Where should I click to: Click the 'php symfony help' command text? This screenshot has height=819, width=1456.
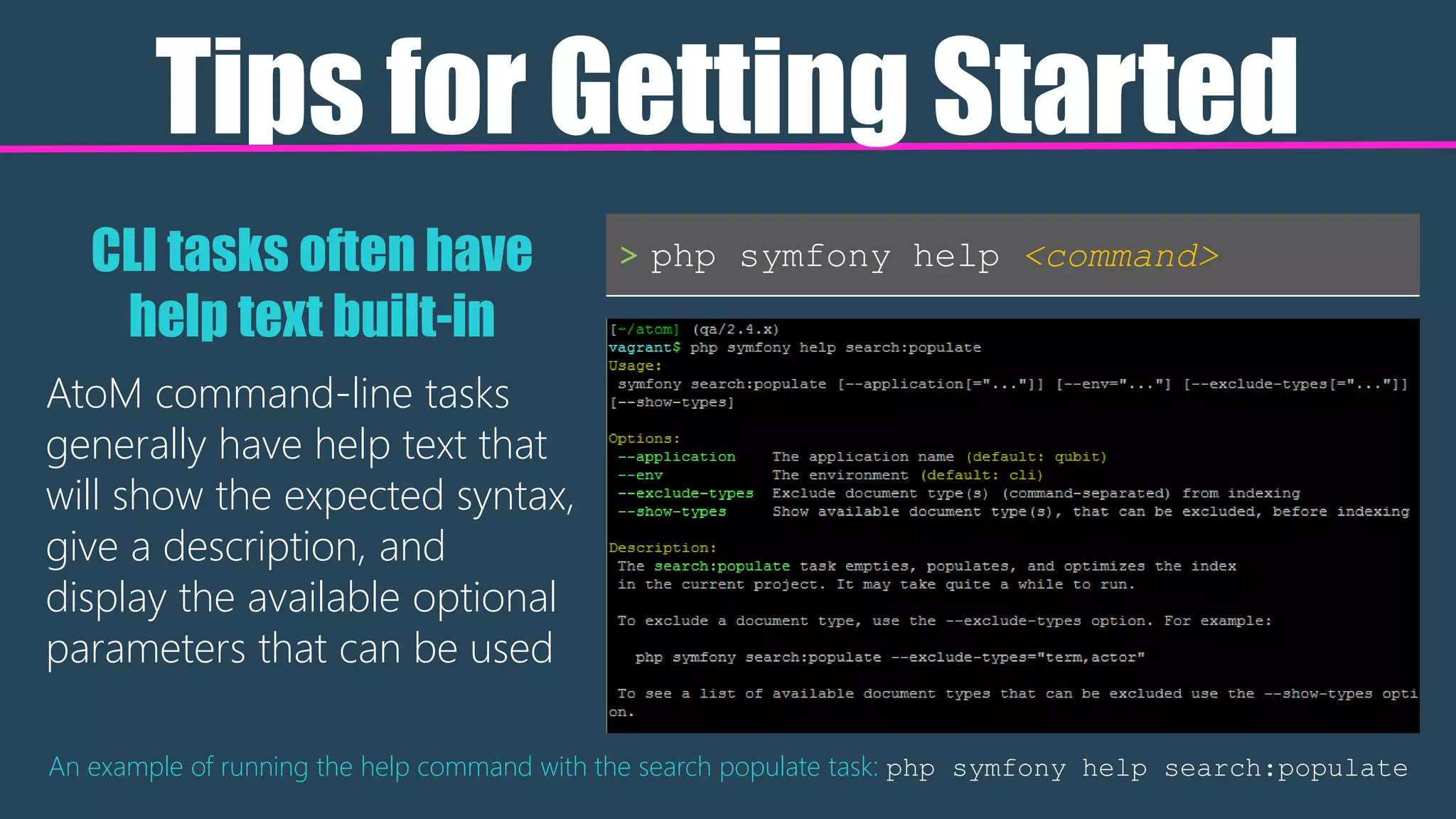tap(825, 257)
